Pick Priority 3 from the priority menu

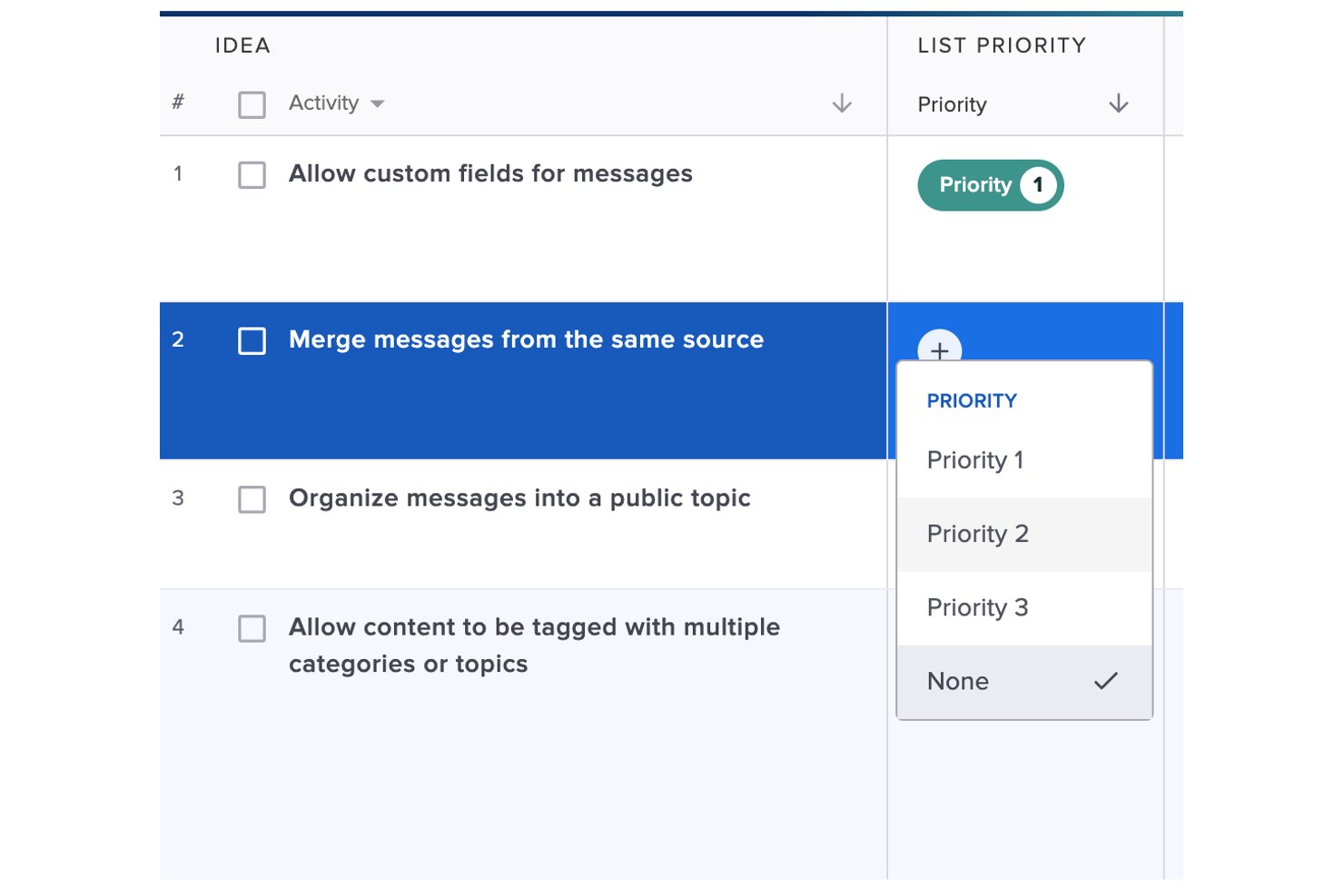pos(1024,607)
